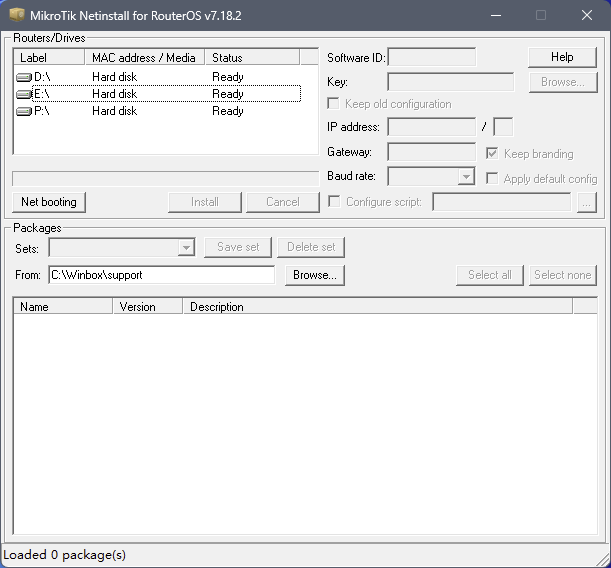This screenshot has width=611, height=568.
Task: Toggle the Keep branding checkbox
Action: (x=492, y=153)
